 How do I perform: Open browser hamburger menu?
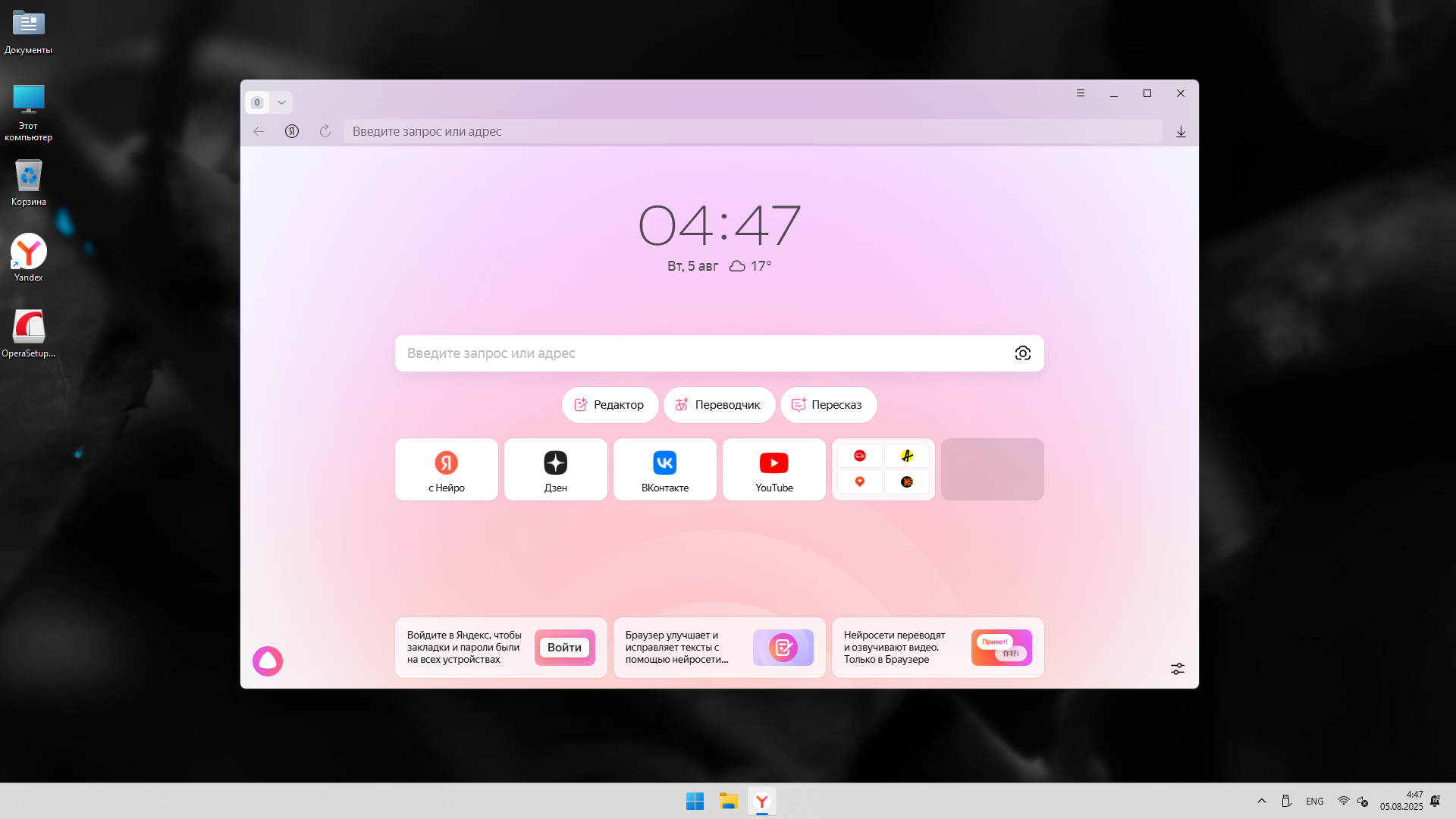tap(1081, 93)
